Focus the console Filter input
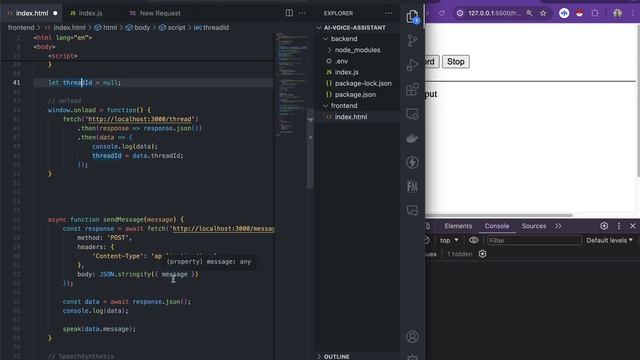 [x=534, y=240]
